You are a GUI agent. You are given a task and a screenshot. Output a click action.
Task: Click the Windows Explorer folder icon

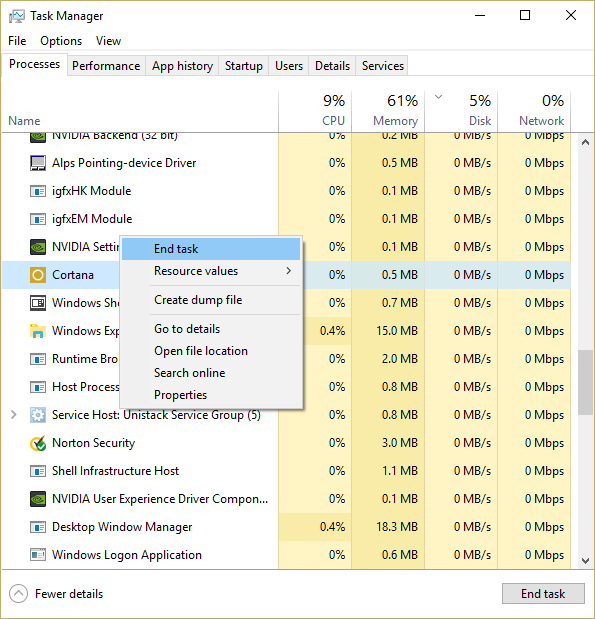(x=38, y=331)
